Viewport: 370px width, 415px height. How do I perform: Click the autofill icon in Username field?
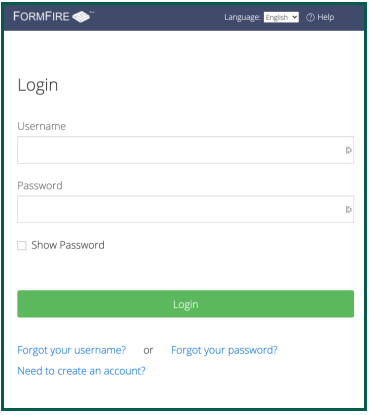click(348, 150)
